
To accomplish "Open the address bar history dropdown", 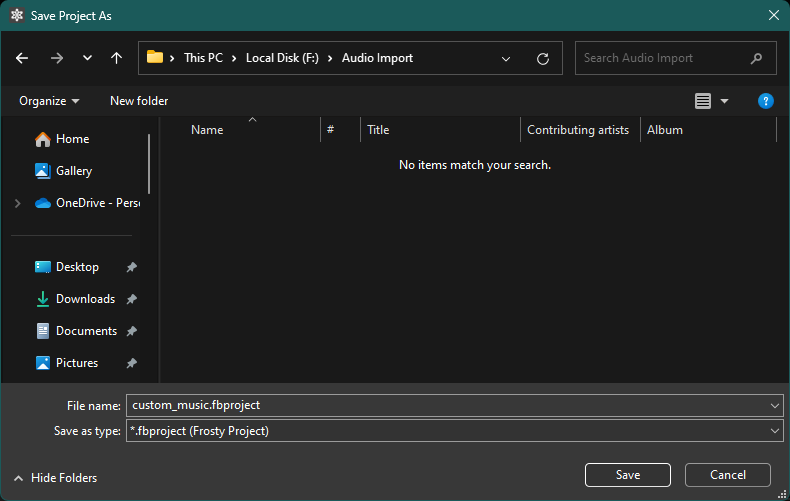I will [506, 59].
